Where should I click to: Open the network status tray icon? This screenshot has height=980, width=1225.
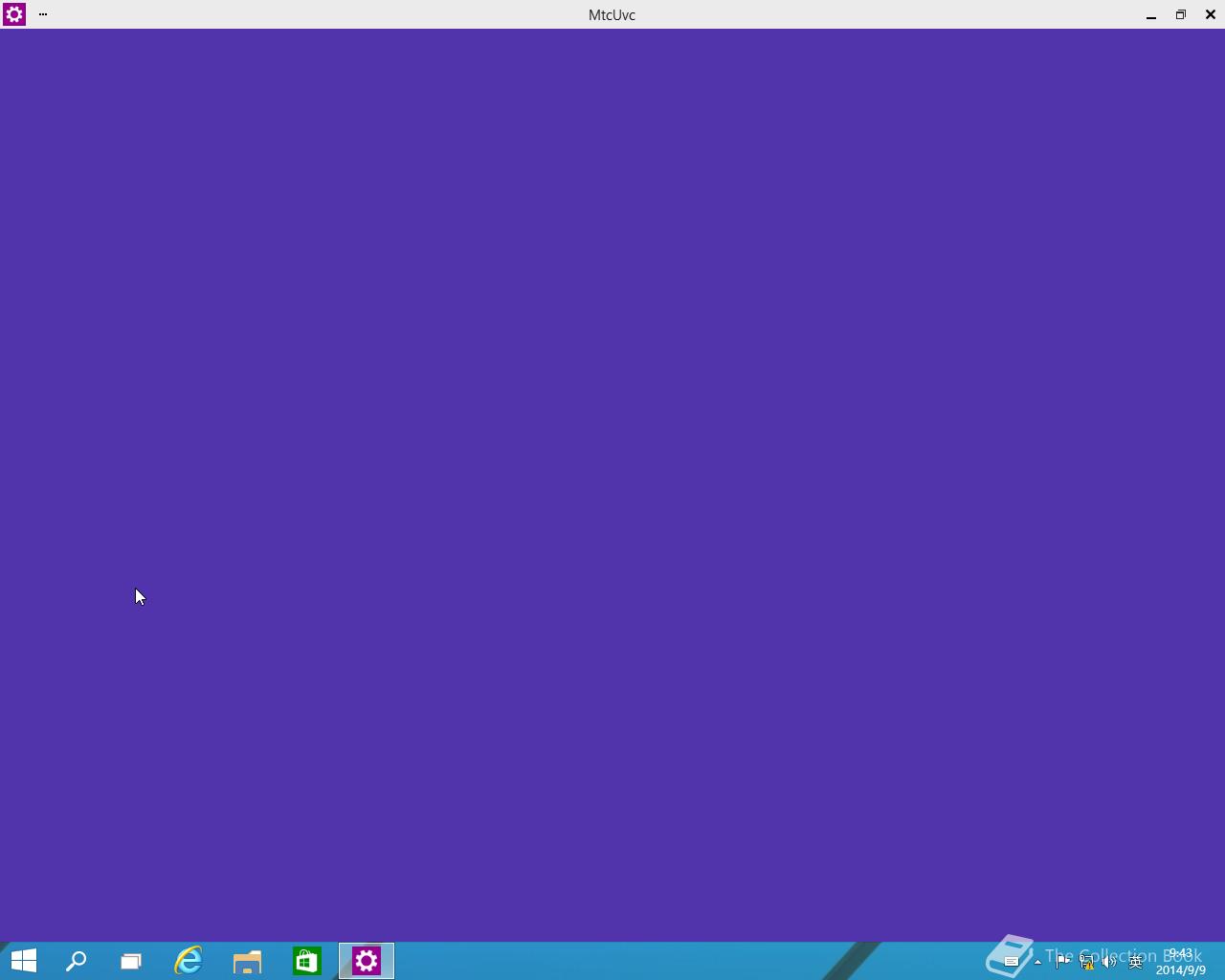(x=1086, y=962)
